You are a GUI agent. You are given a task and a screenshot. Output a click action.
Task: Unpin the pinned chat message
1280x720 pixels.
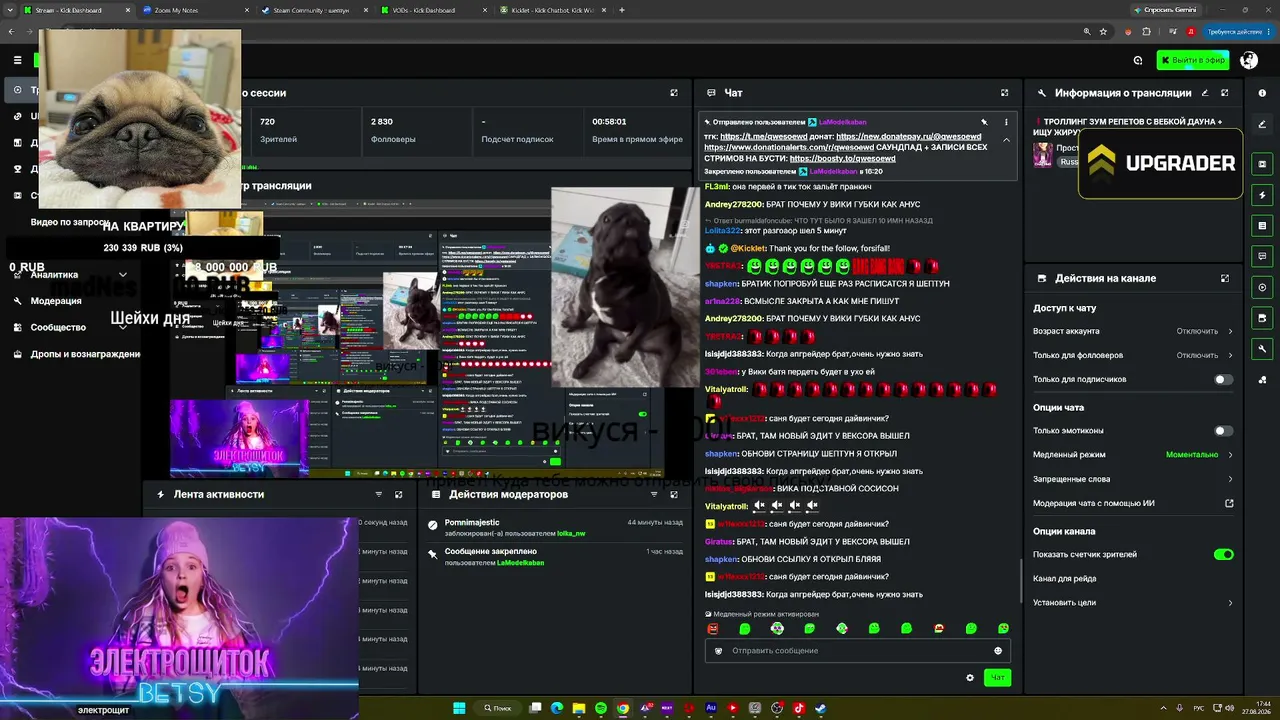tap(984, 122)
